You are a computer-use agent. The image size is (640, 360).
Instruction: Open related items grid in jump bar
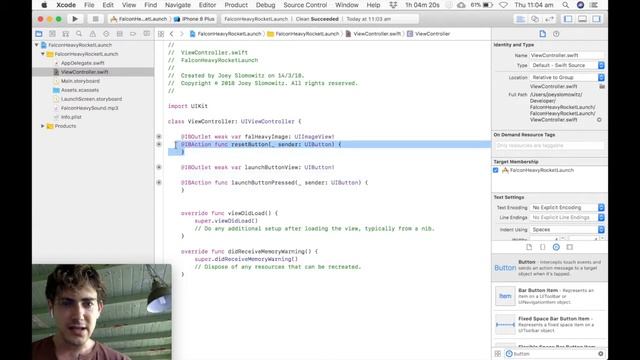pyautogui.click(x=161, y=34)
